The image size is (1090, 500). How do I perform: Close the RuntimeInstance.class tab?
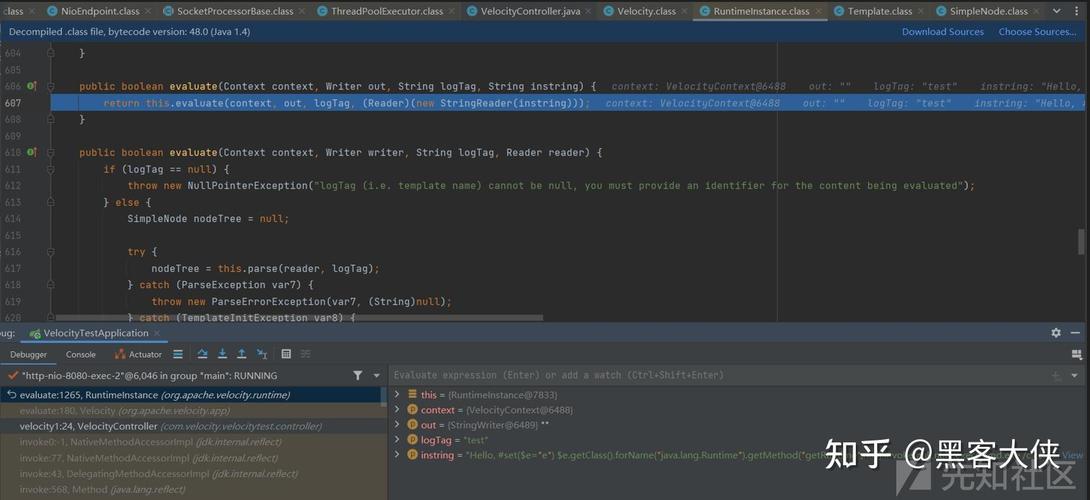[x=818, y=11]
